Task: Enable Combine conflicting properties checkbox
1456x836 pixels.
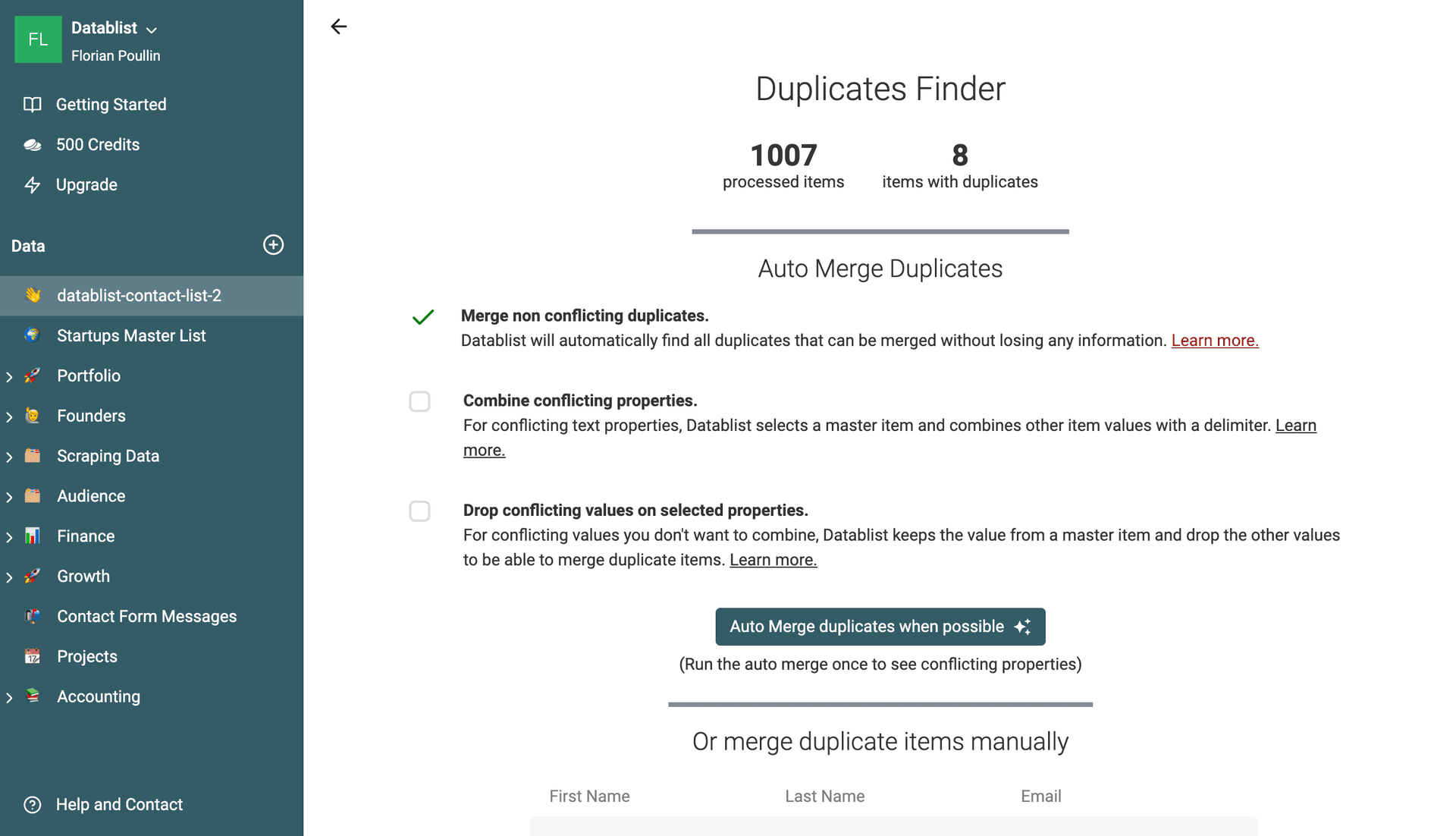Action: coord(419,401)
